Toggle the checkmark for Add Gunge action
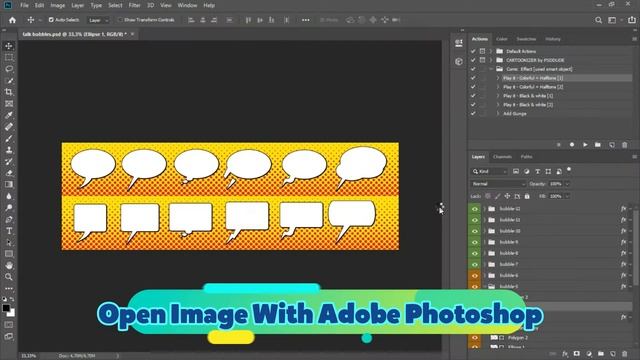640x360 pixels. (473, 114)
